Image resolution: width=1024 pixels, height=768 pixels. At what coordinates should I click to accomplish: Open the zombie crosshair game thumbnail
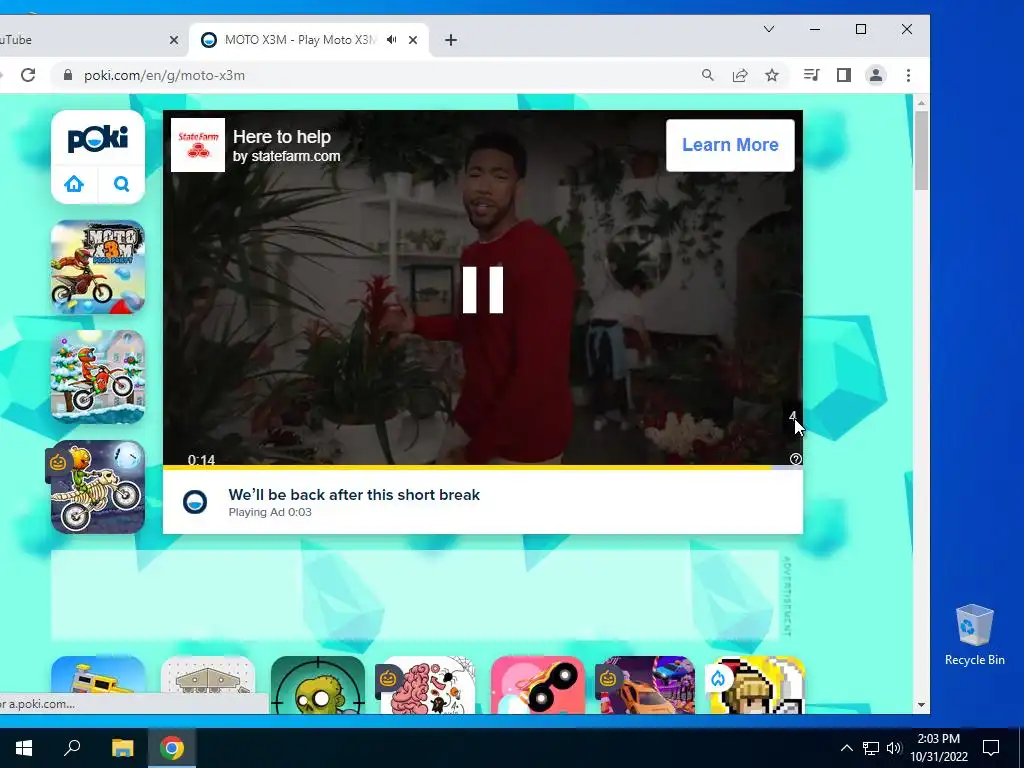[x=318, y=685]
